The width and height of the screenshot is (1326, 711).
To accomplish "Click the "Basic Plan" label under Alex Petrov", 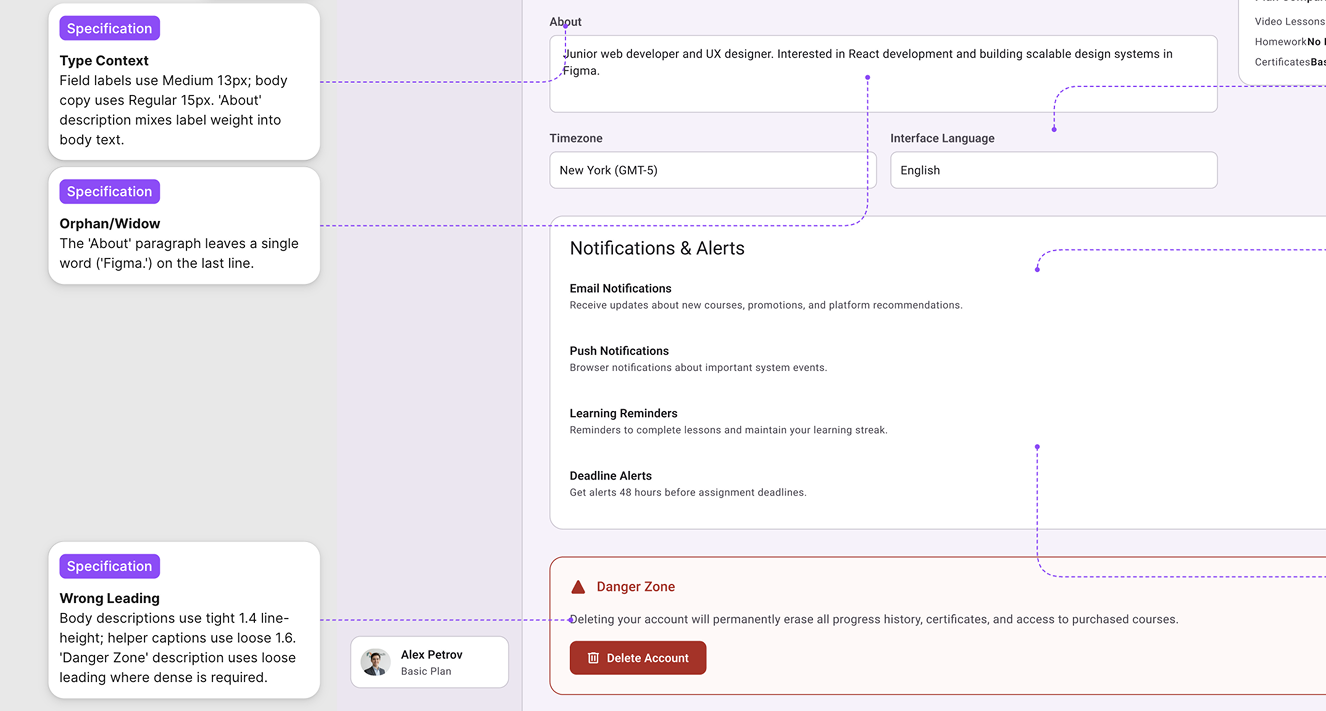I will (x=426, y=671).
